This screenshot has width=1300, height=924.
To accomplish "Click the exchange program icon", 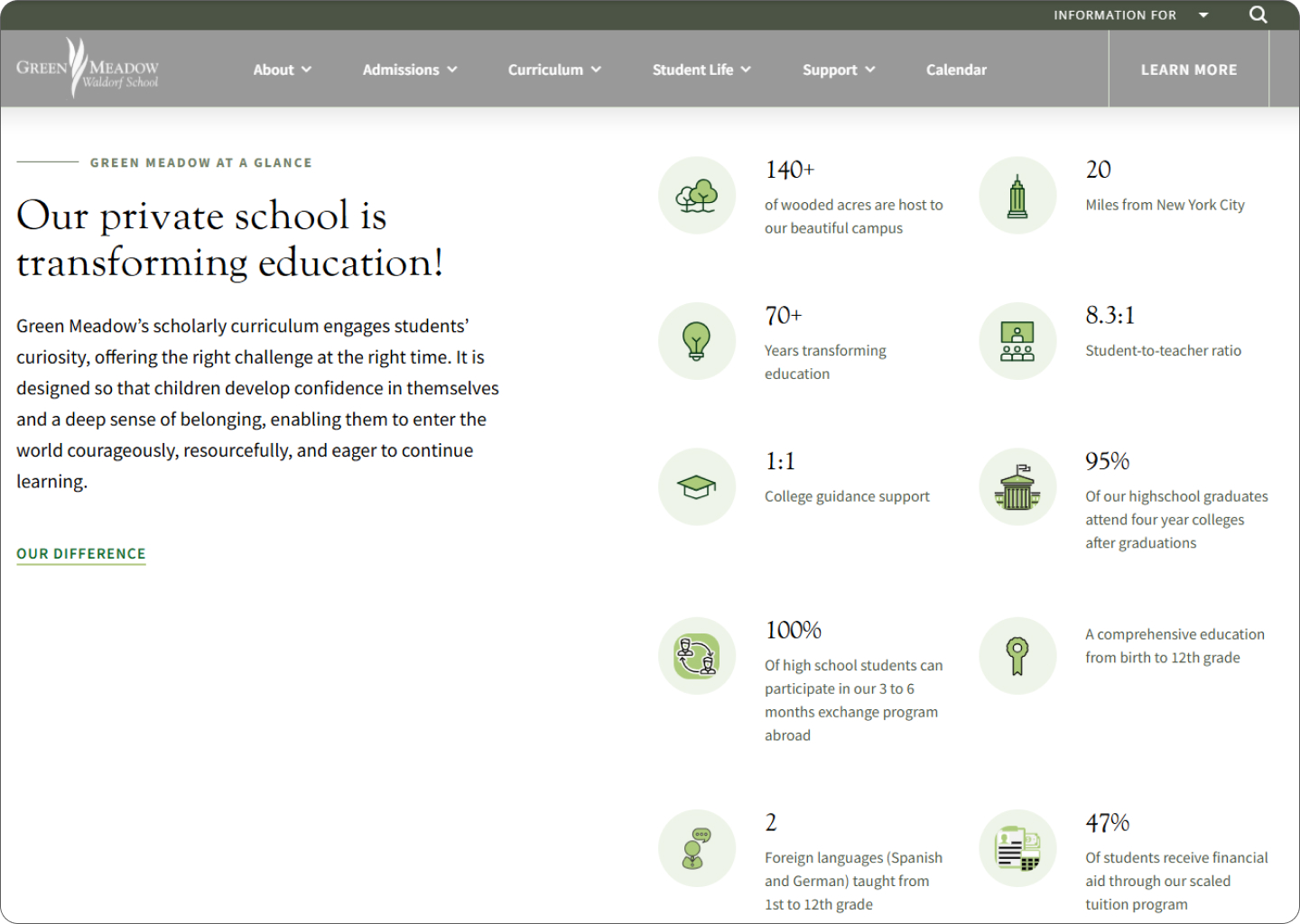I will click(x=696, y=656).
